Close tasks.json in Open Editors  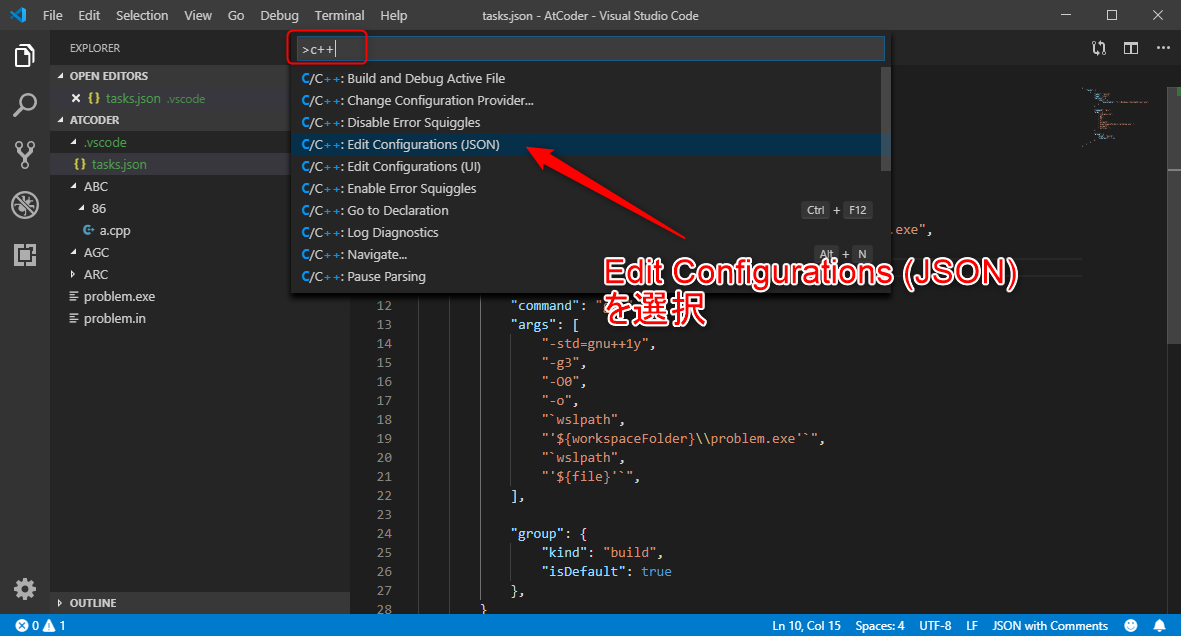(75, 98)
